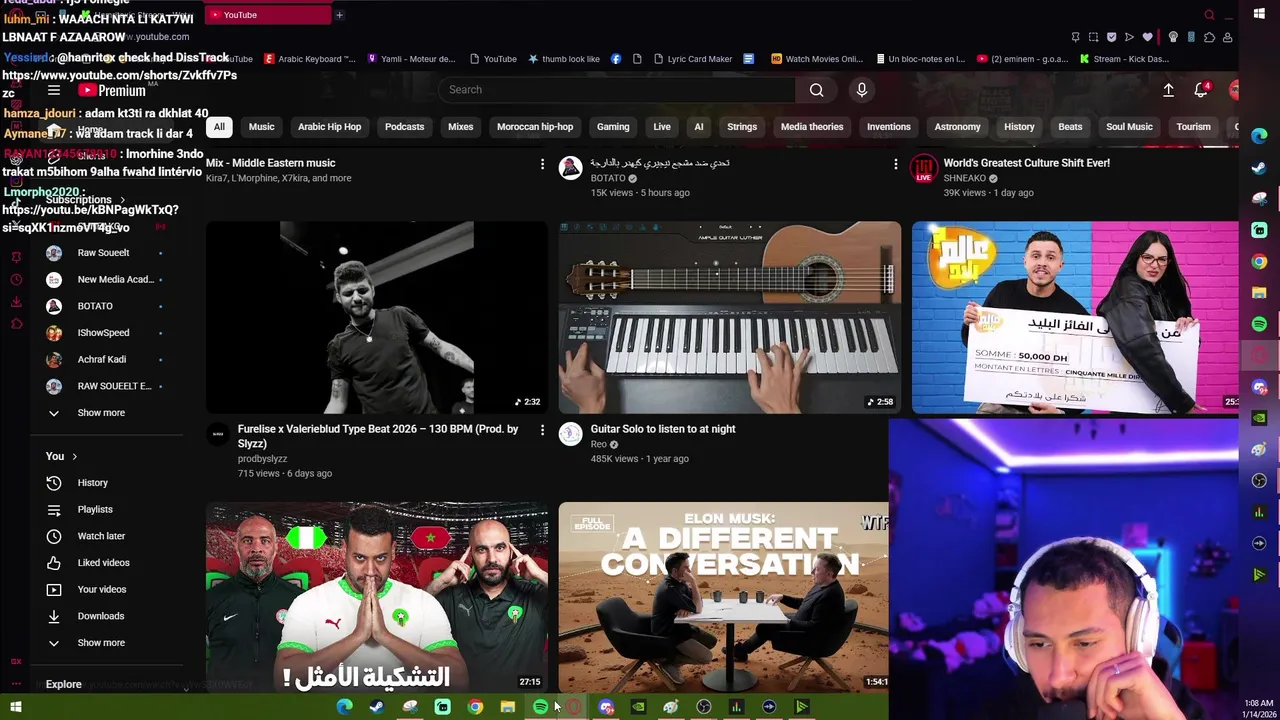Open the Lyric Card Maker bookmark
This screenshot has width=1280, height=720.
coord(692,59)
